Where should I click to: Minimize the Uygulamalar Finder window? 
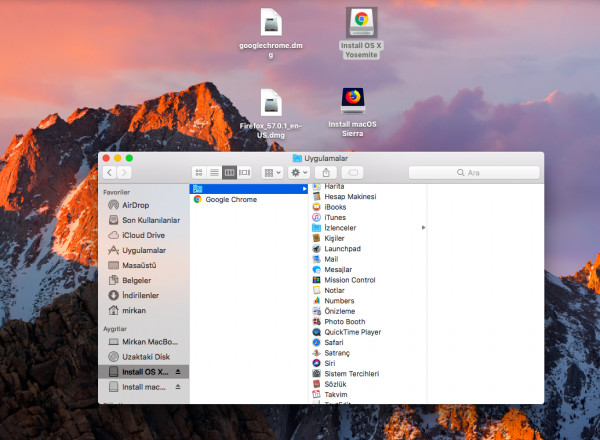[x=118, y=158]
